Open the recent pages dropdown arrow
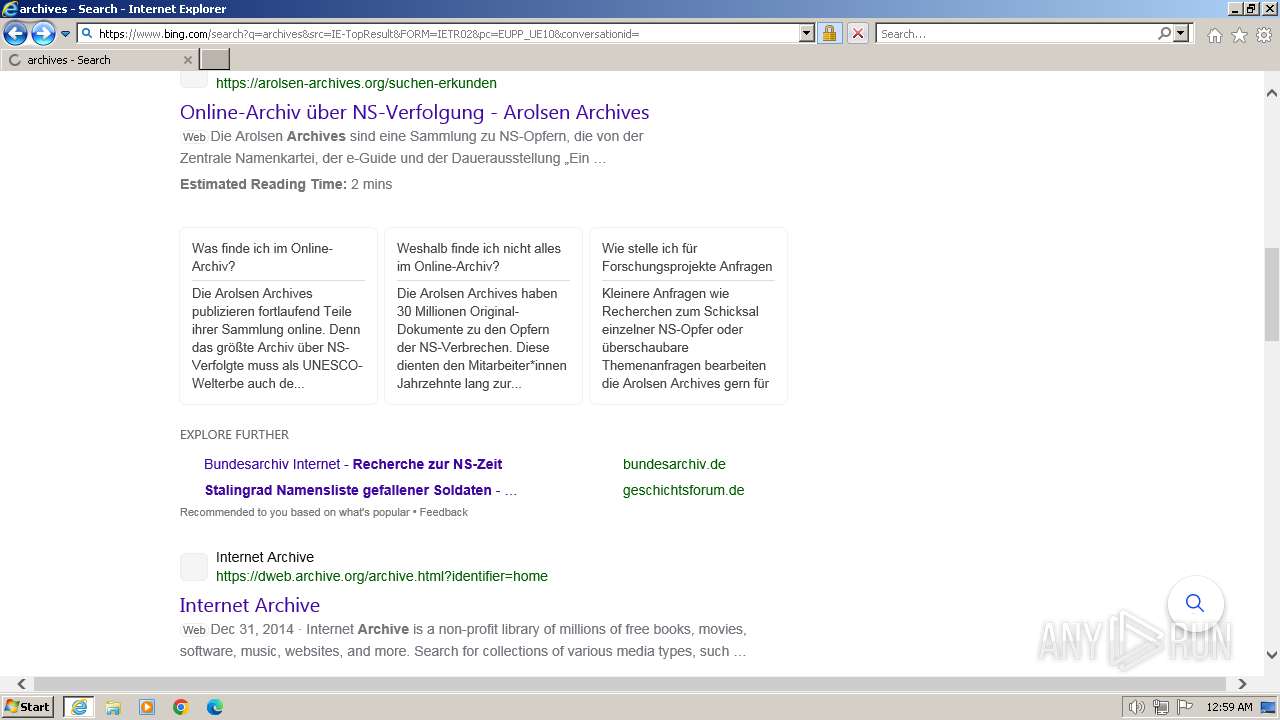Screen dimensions: 1280x720 (66, 34)
